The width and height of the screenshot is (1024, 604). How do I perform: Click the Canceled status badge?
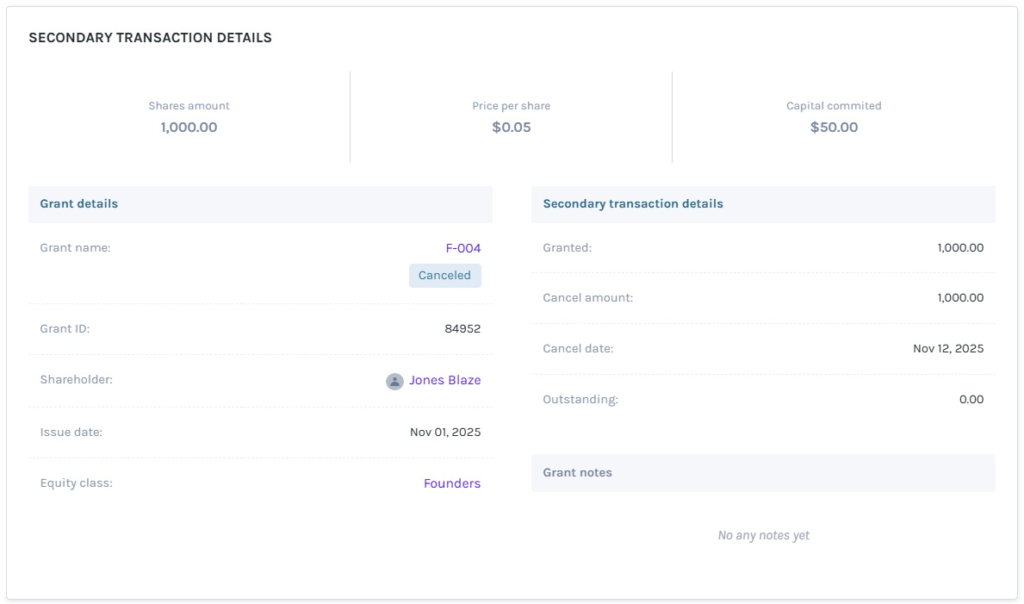click(x=445, y=275)
